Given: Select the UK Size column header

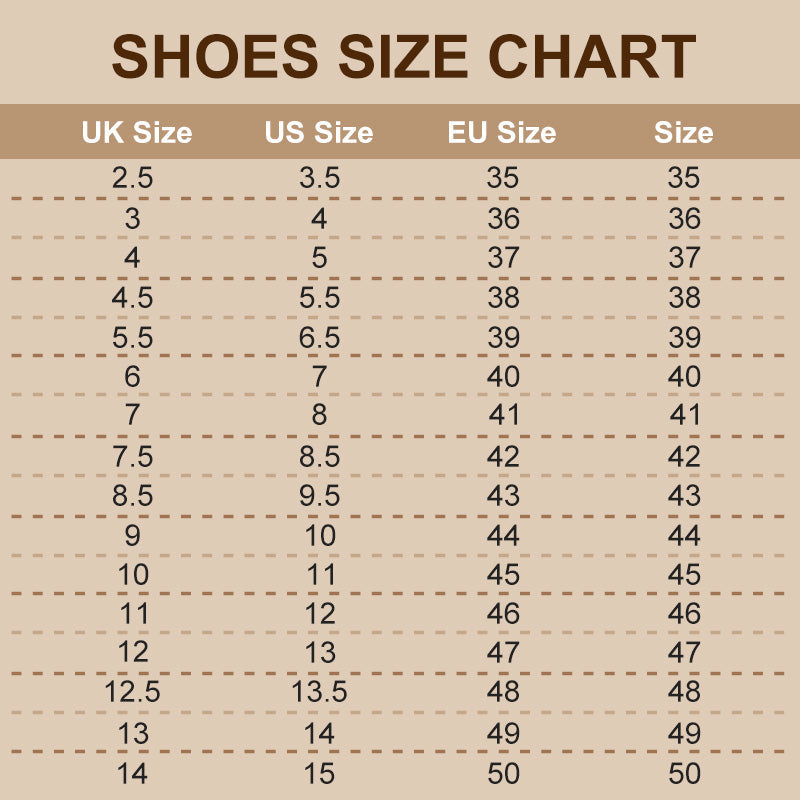Looking at the screenshot, I should tap(137, 133).
